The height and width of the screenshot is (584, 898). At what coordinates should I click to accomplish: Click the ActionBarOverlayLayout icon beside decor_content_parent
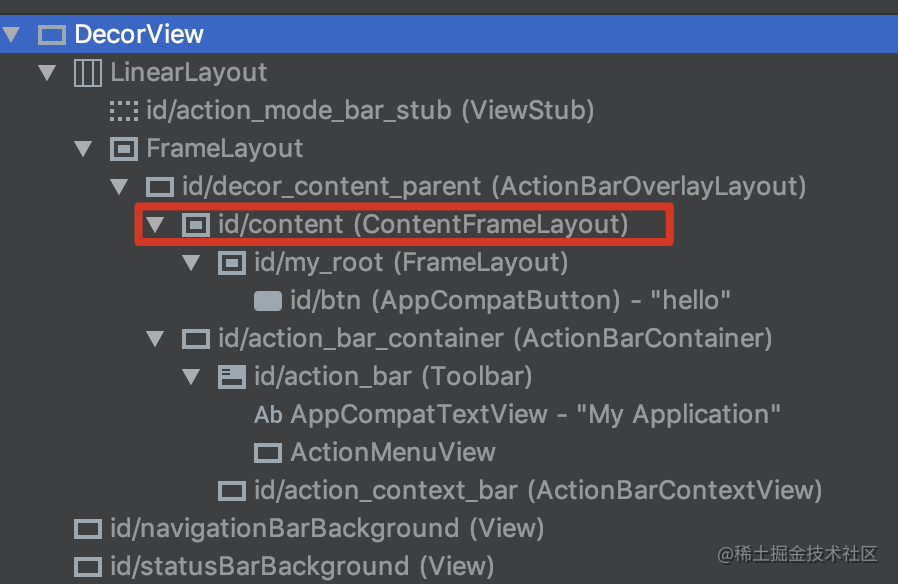[158, 186]
